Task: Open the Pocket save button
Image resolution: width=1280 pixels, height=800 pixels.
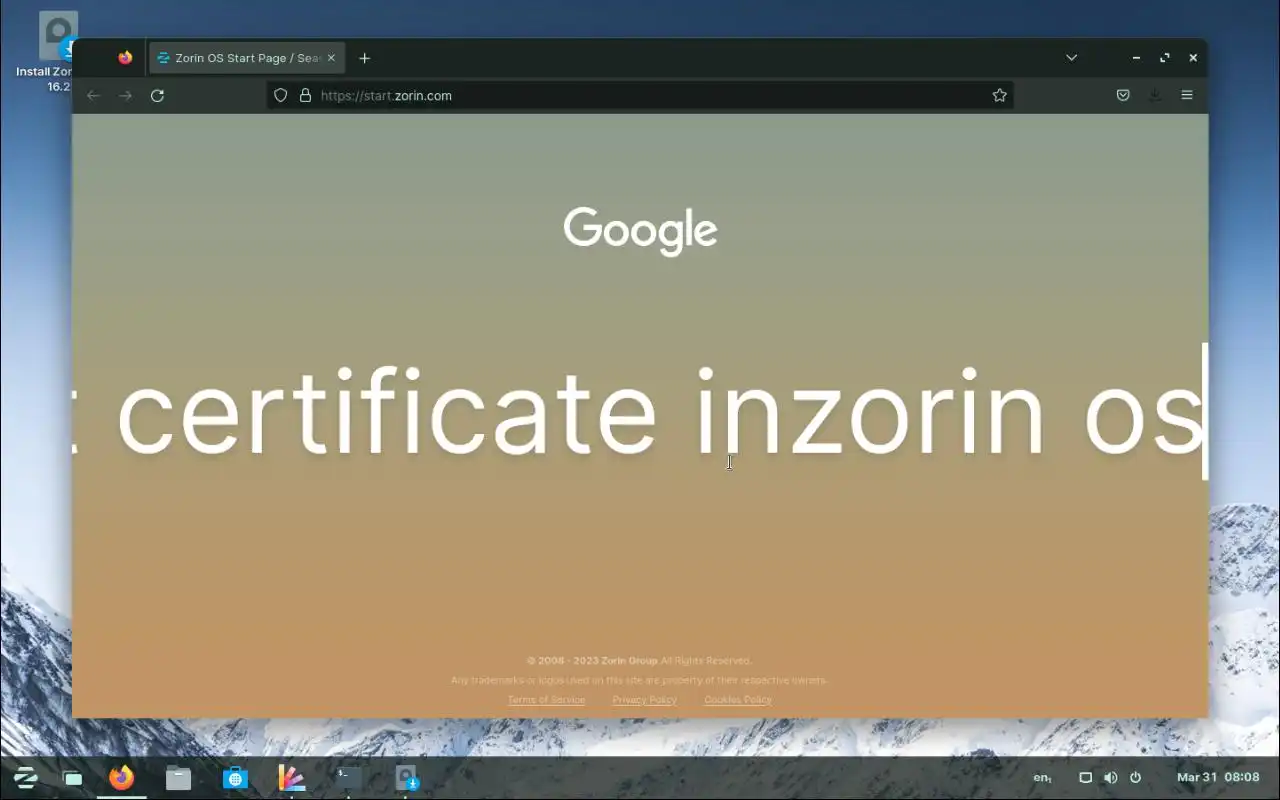Action: 1123,95
